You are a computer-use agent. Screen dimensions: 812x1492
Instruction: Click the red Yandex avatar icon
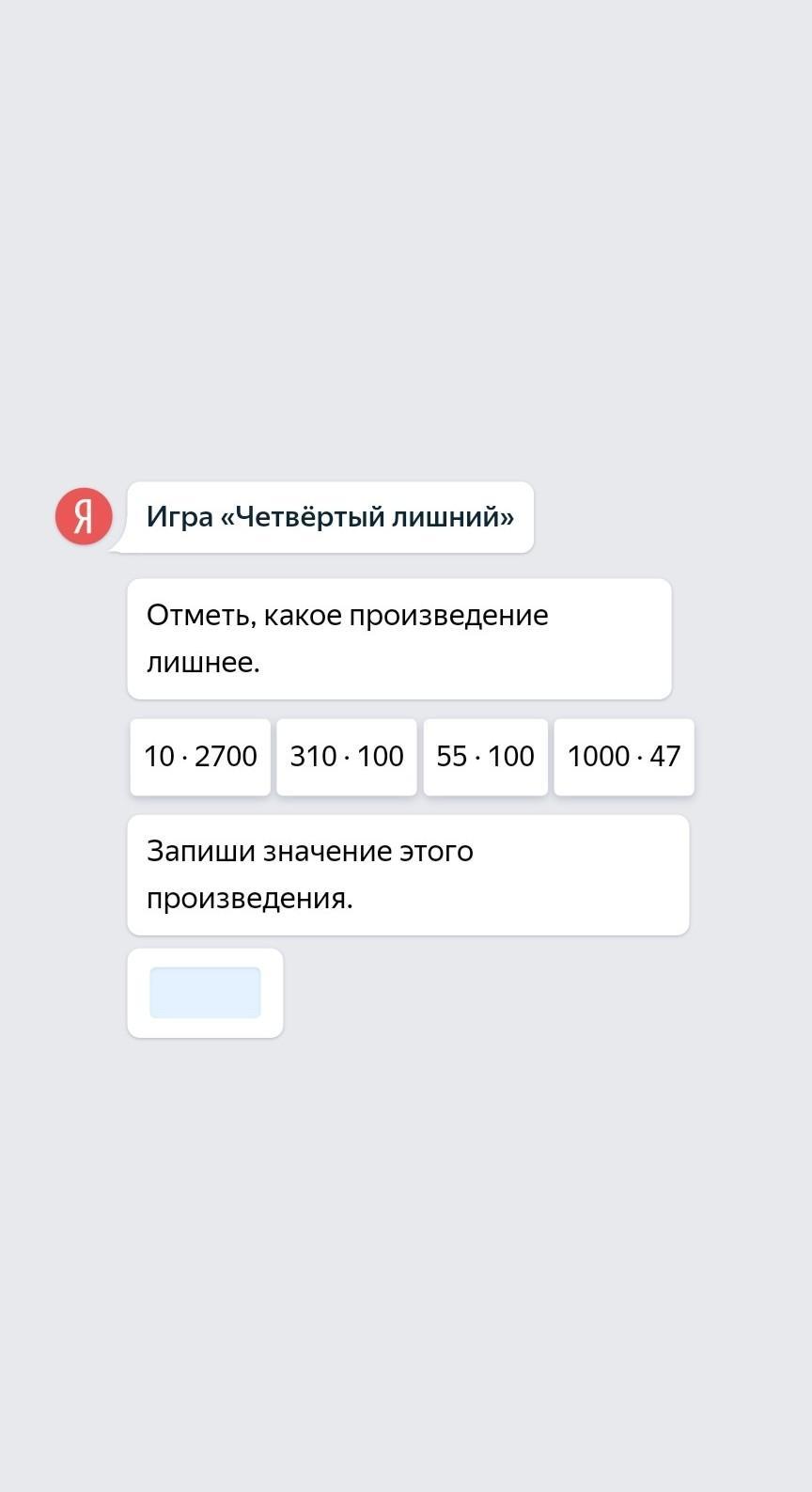coord(84,517)
